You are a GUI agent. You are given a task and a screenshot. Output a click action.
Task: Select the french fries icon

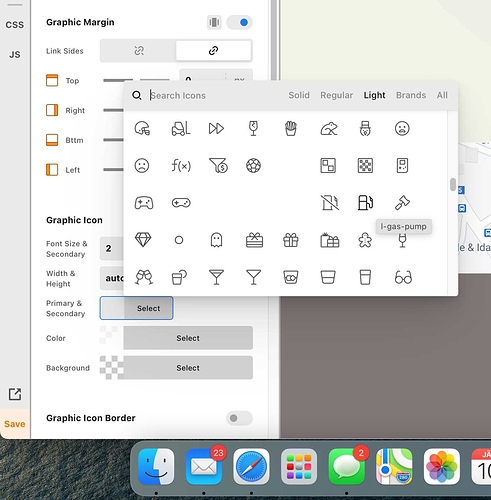tap(291, 128)
